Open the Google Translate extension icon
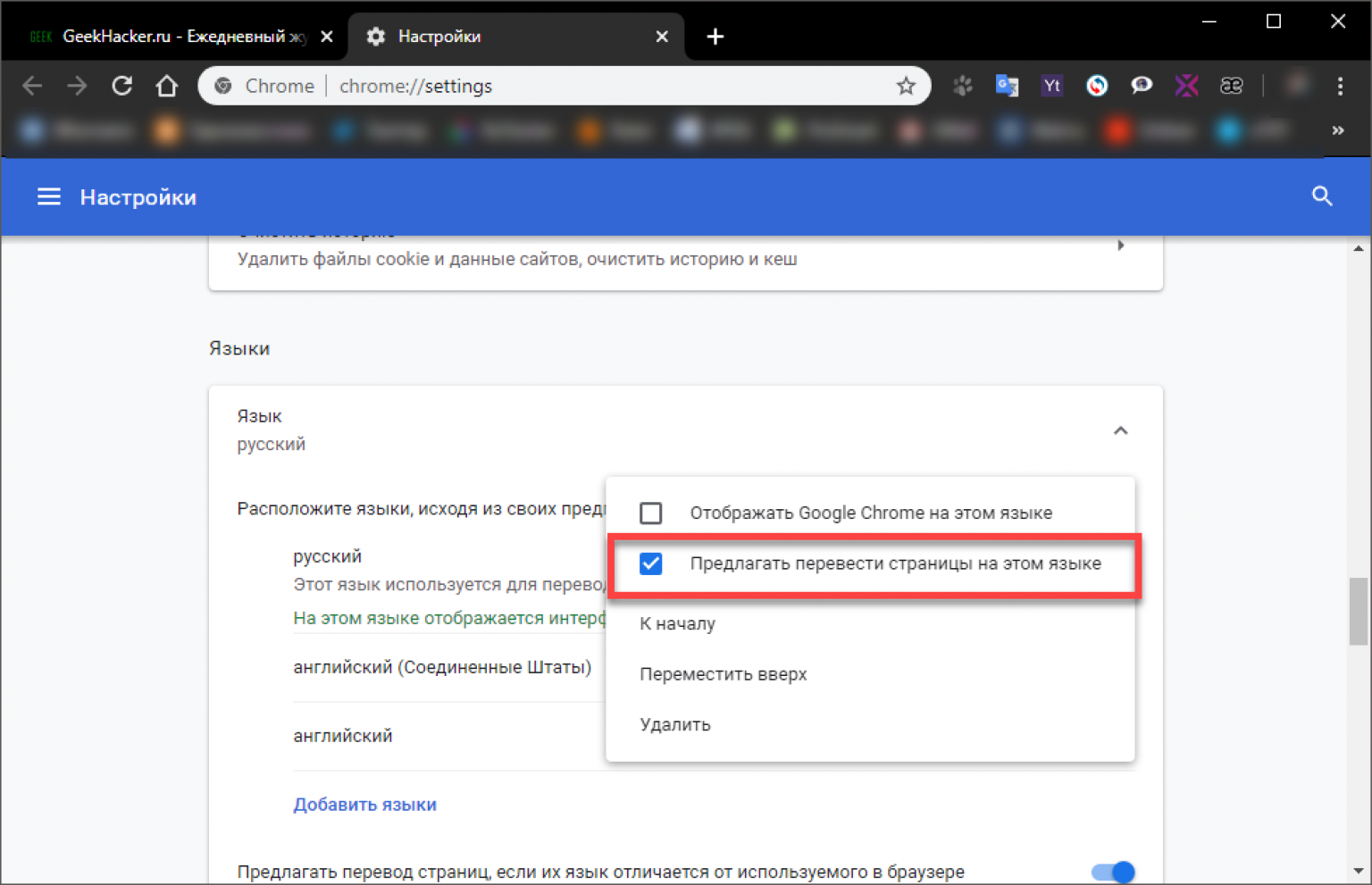The image size is (1372, 885). coord(1008,86)
